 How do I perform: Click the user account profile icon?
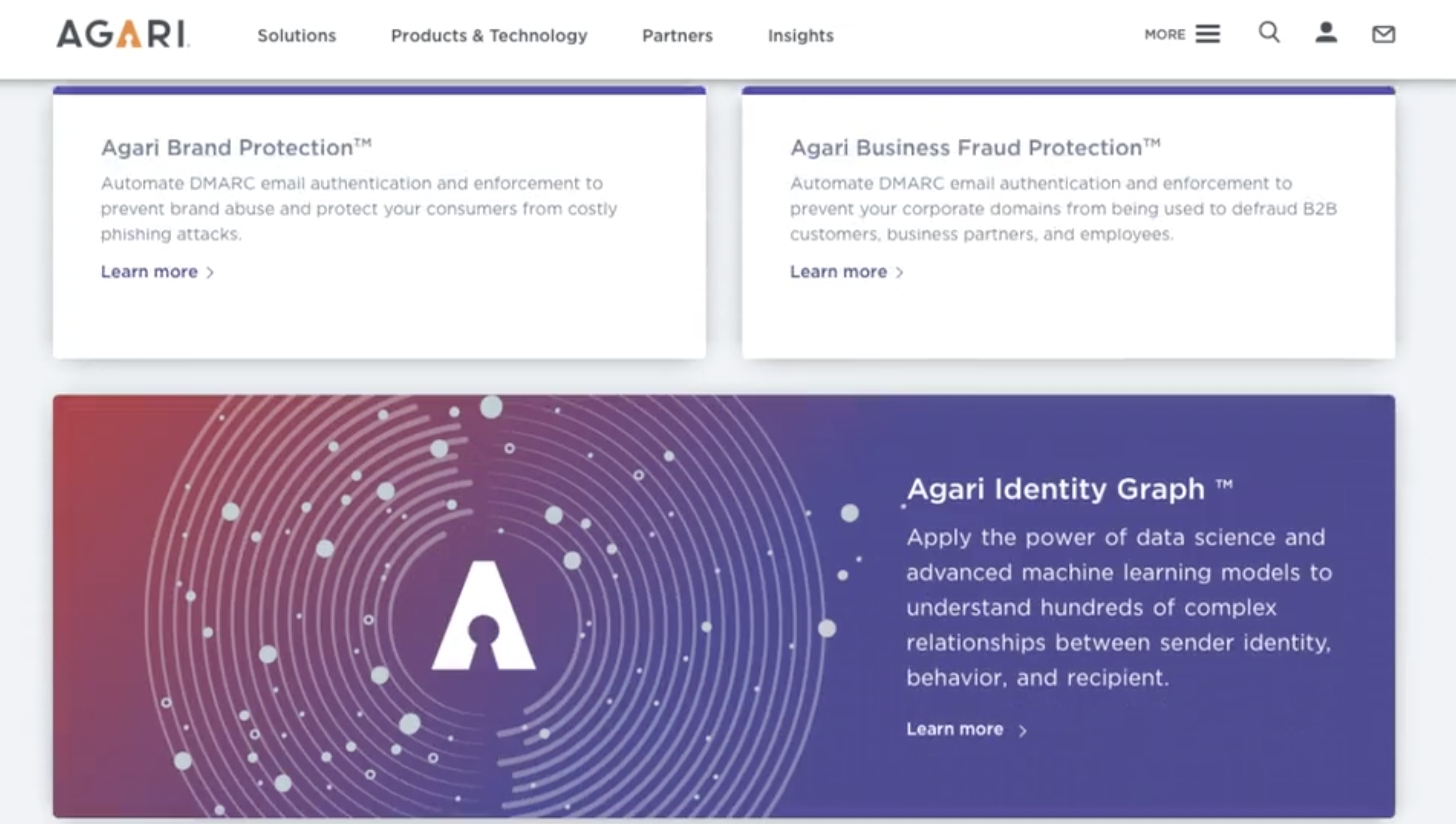pos(1325,33)
